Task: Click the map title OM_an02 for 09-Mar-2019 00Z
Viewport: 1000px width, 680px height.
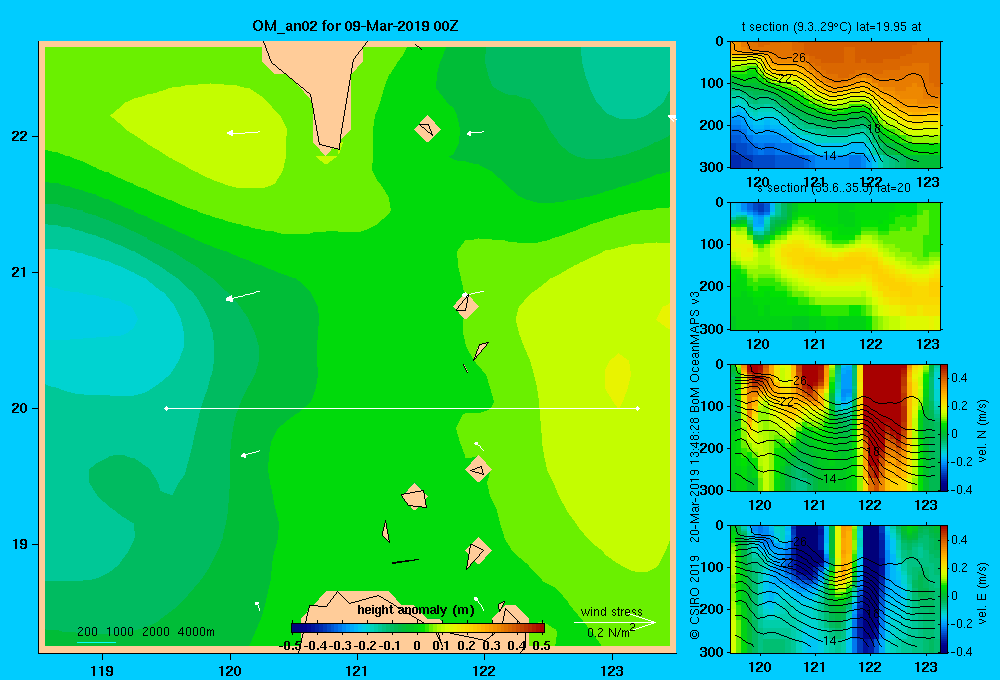Action: point(355,27)
